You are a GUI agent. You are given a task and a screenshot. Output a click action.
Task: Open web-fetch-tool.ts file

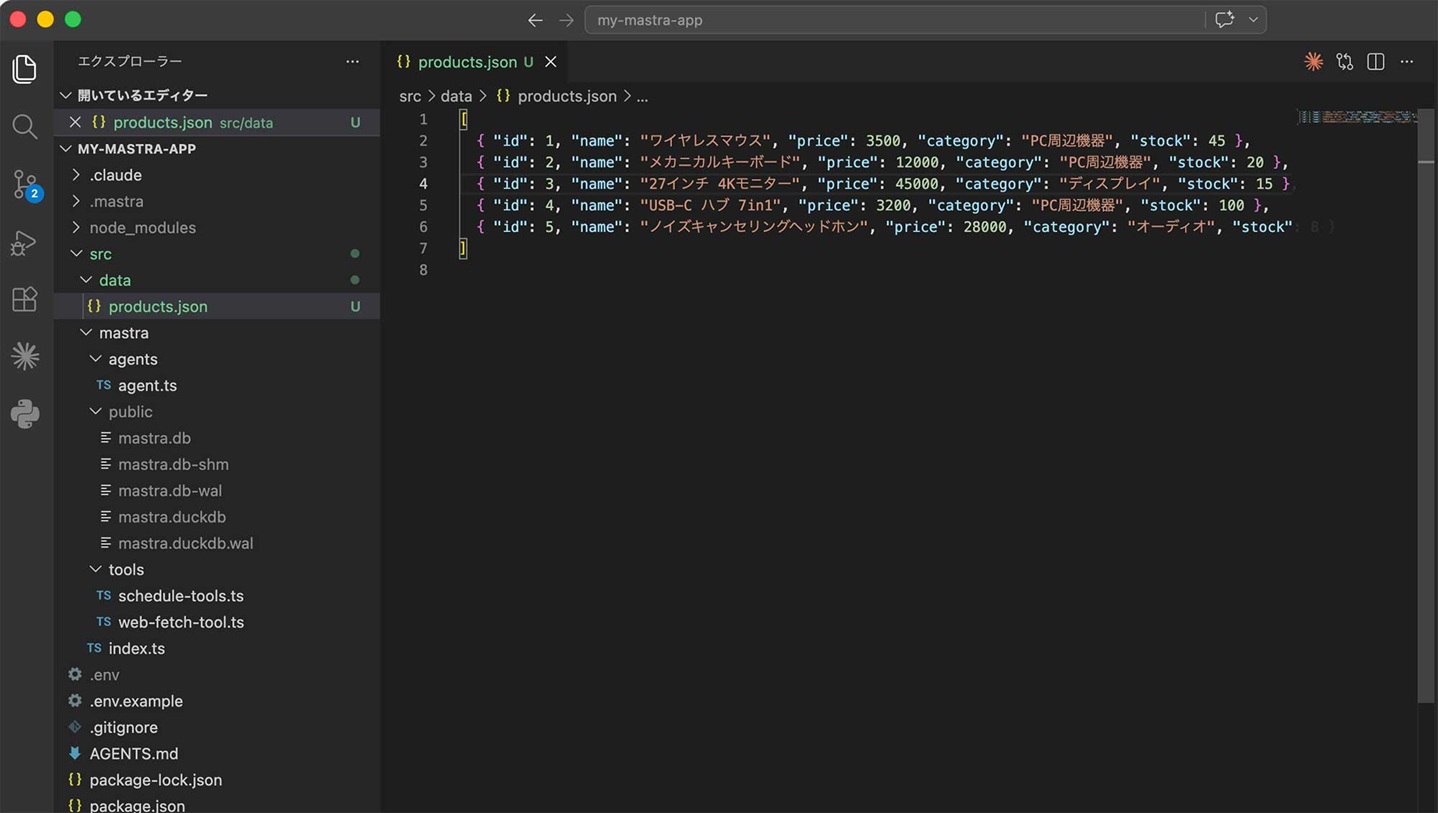(x=217, y=622)
